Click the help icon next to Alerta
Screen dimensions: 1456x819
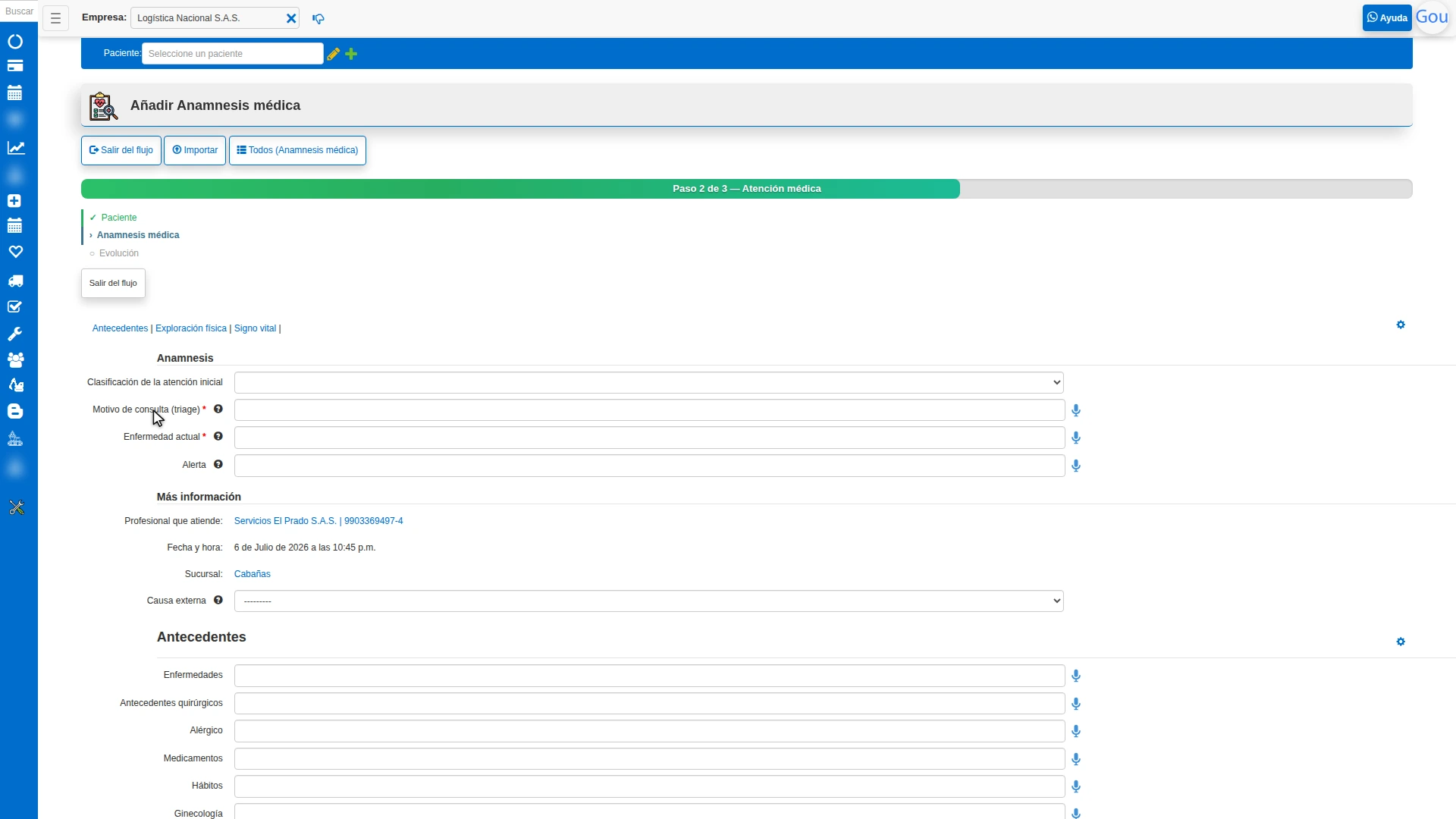click(x=218, y=464)
